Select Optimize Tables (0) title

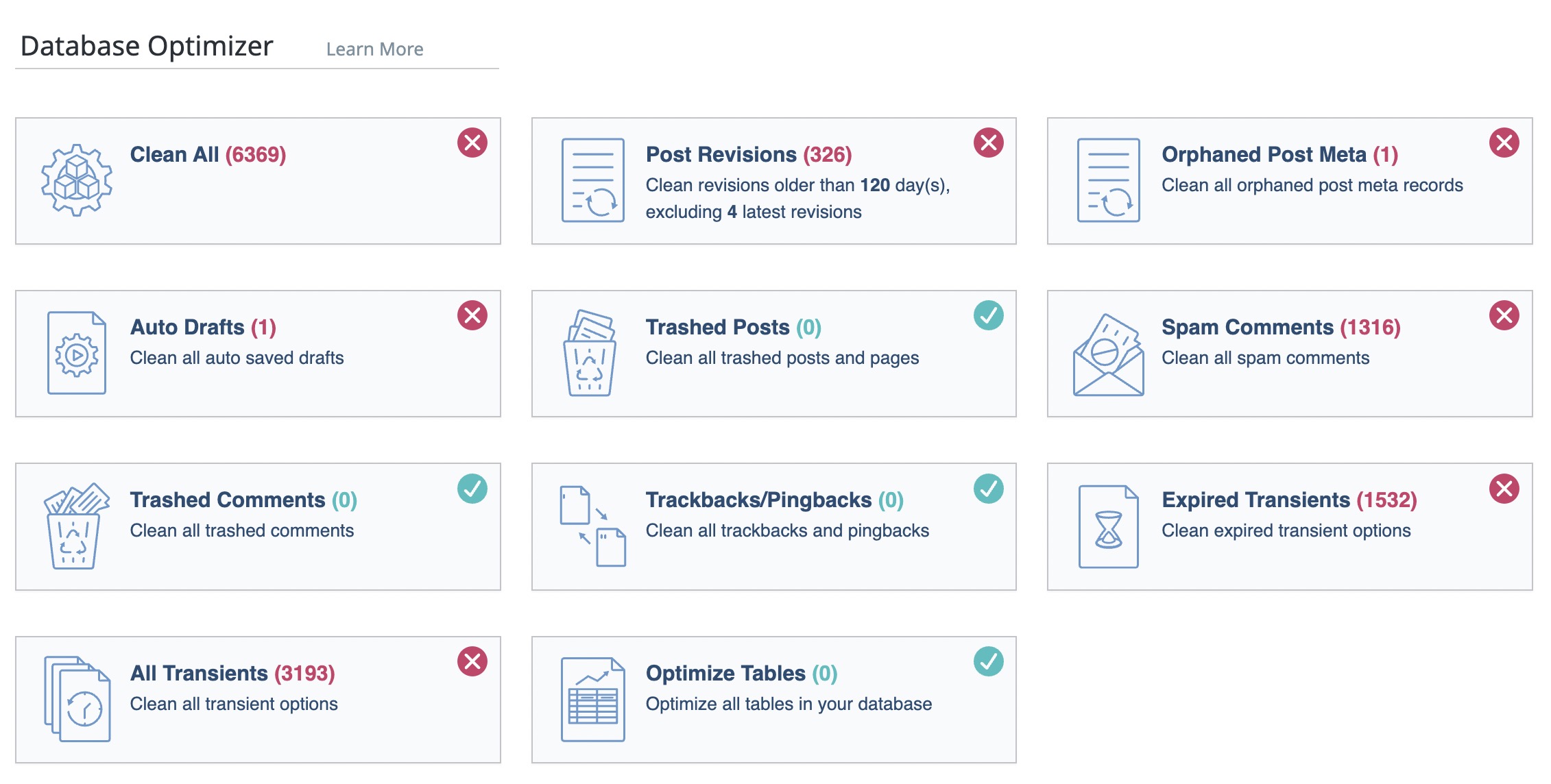[x=742, y=674]
